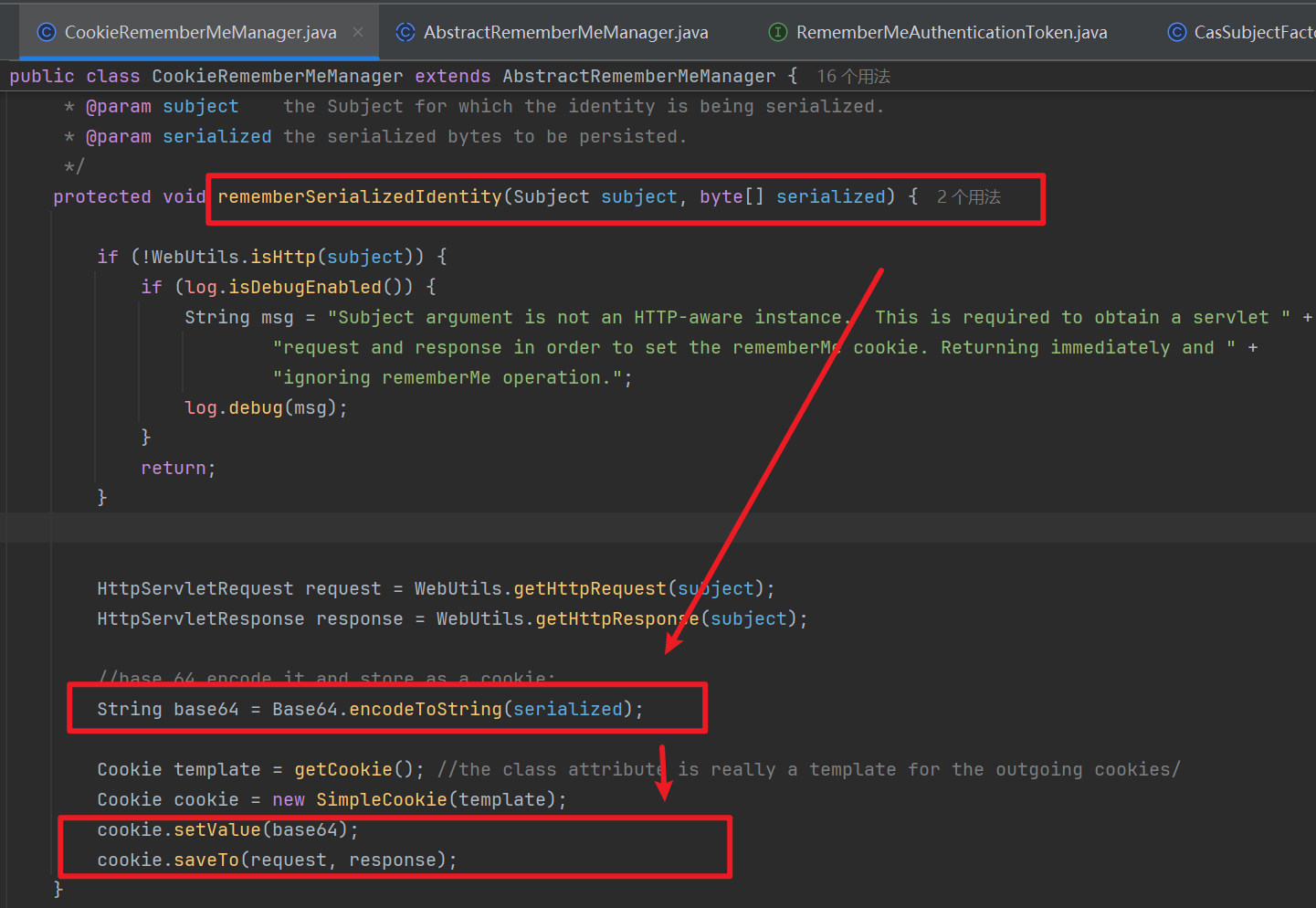Select the CasSubjectFactory tab

coord(1253,32)
